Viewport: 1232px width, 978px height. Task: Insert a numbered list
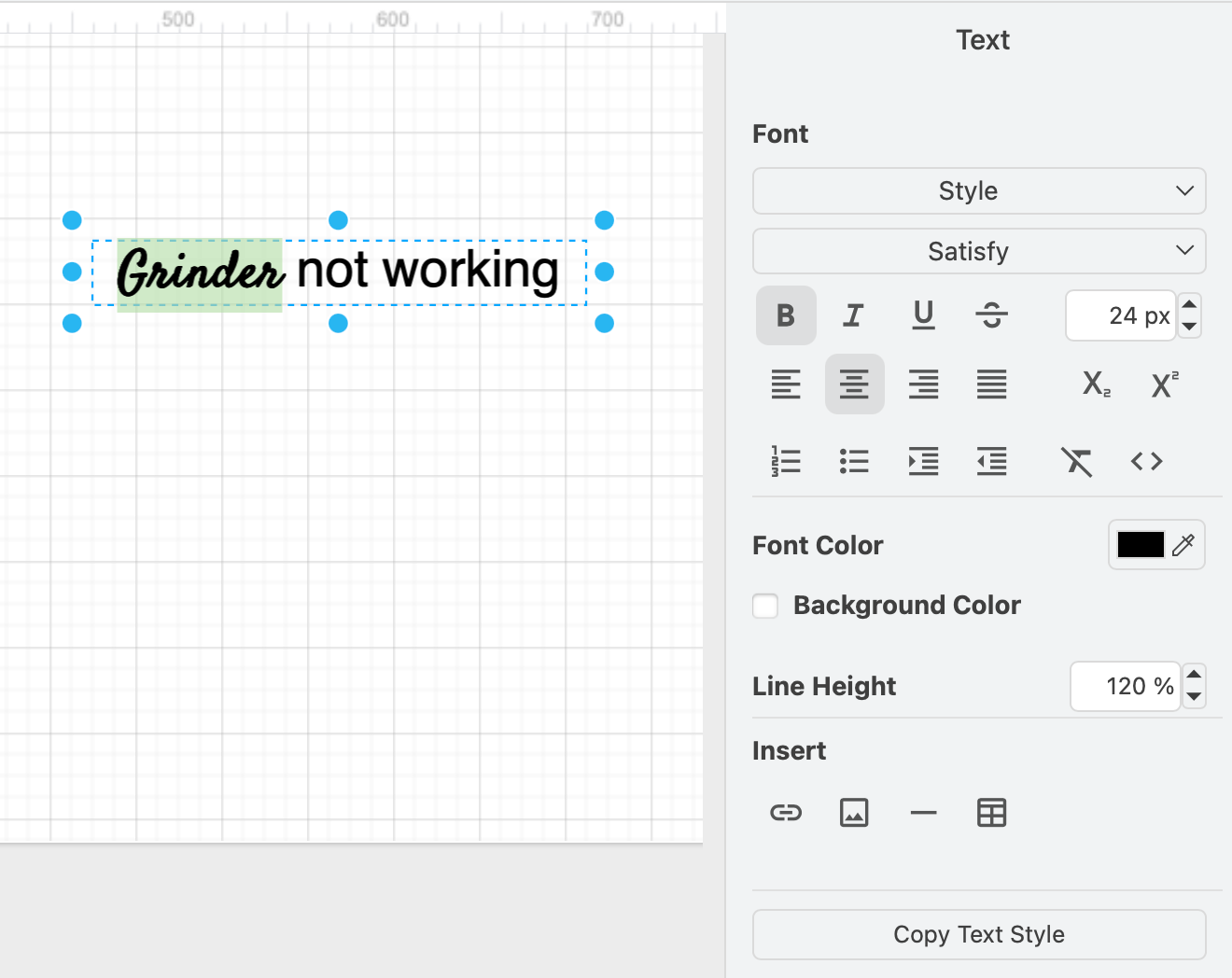[786, 461]
